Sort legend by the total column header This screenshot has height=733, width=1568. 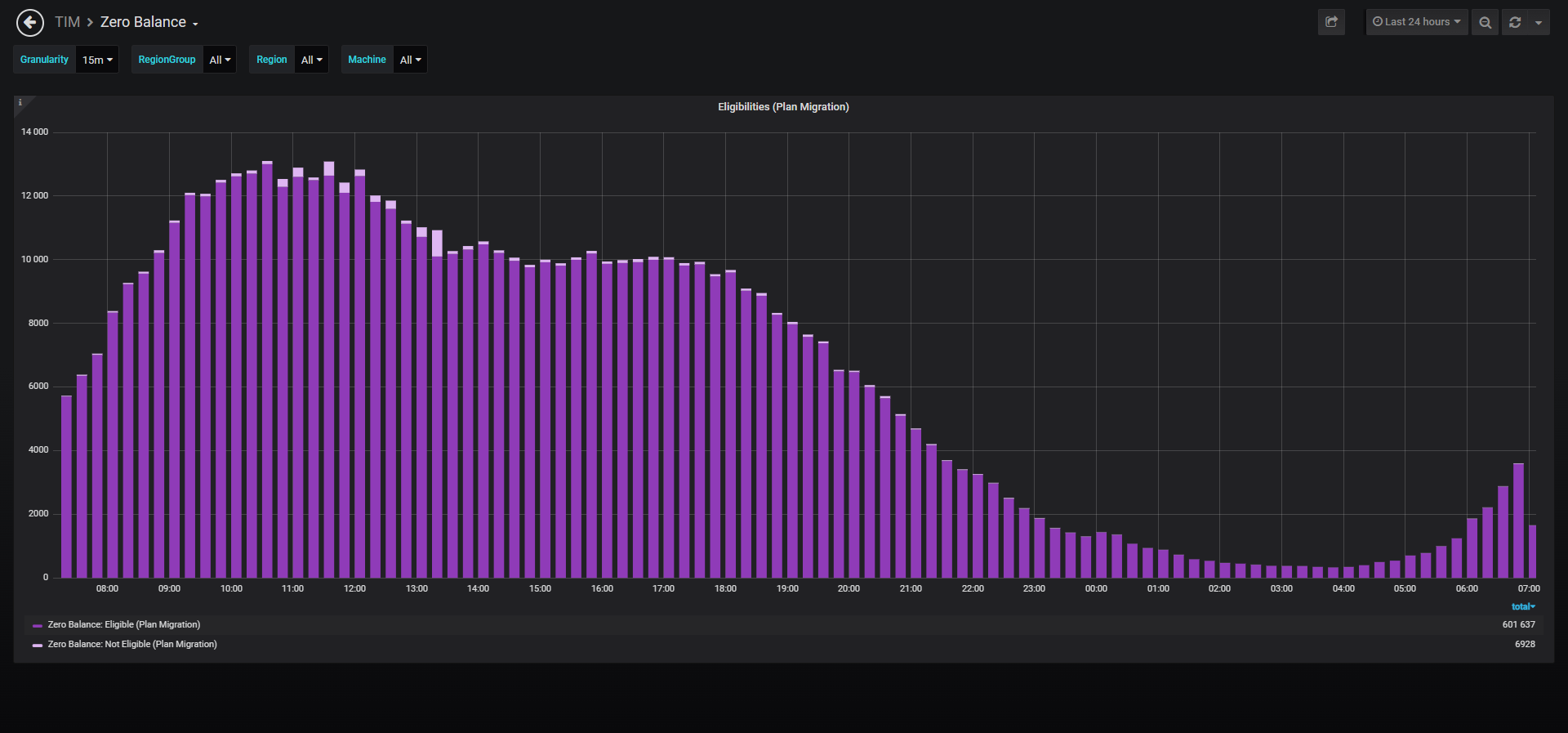pos(1523,606)
